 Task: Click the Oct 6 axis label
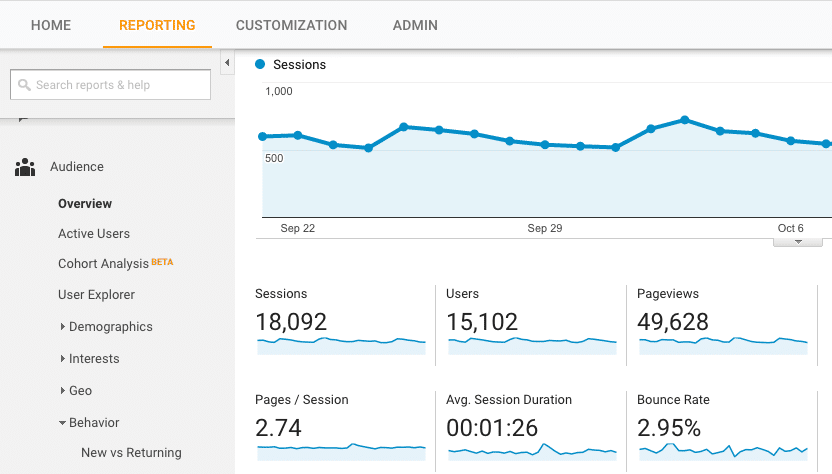791,228
